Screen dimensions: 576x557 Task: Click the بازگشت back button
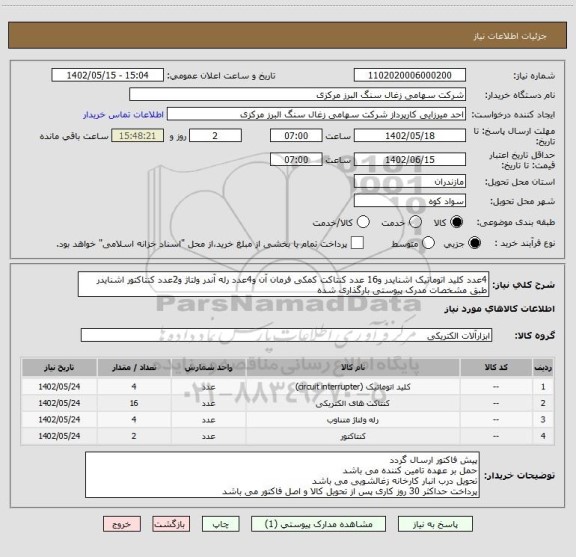click(171, 524)
